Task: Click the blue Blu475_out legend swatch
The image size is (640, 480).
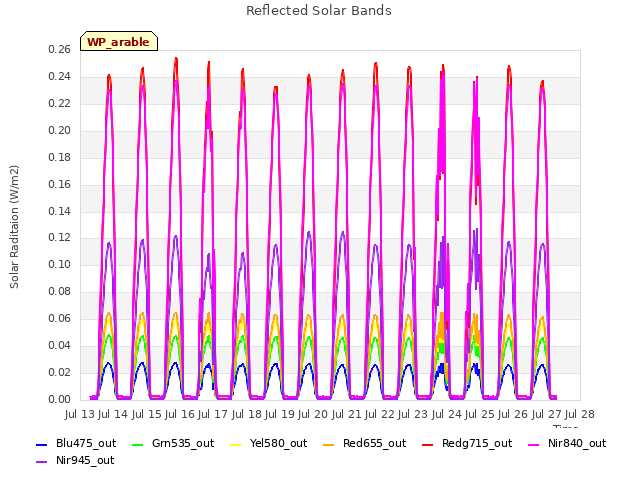Action: 42,445
